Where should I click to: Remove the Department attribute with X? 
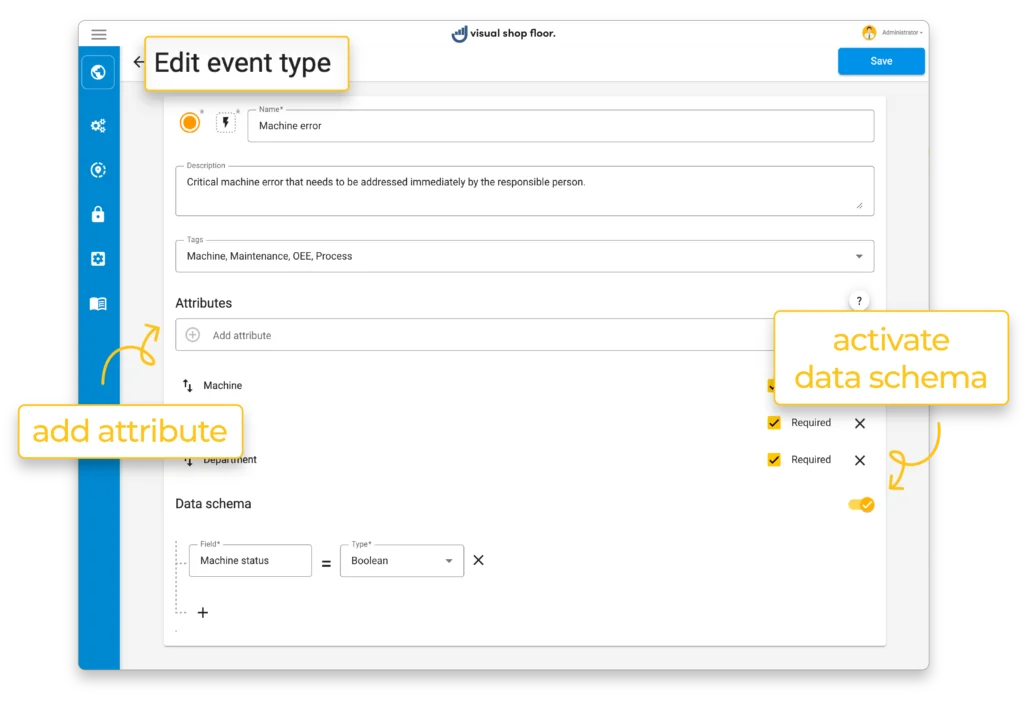(860, 460)
